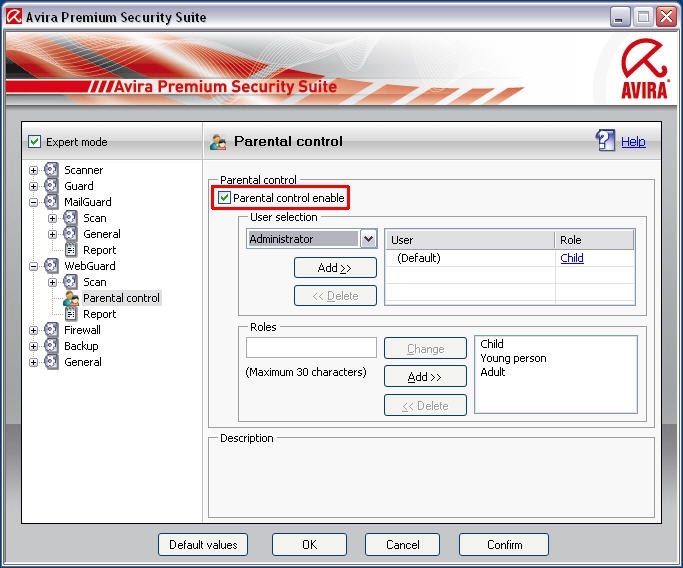This screenshot has height=568, width=683.
Task: Click the WebGuard gear icon
Action: [x=51, y=266]
